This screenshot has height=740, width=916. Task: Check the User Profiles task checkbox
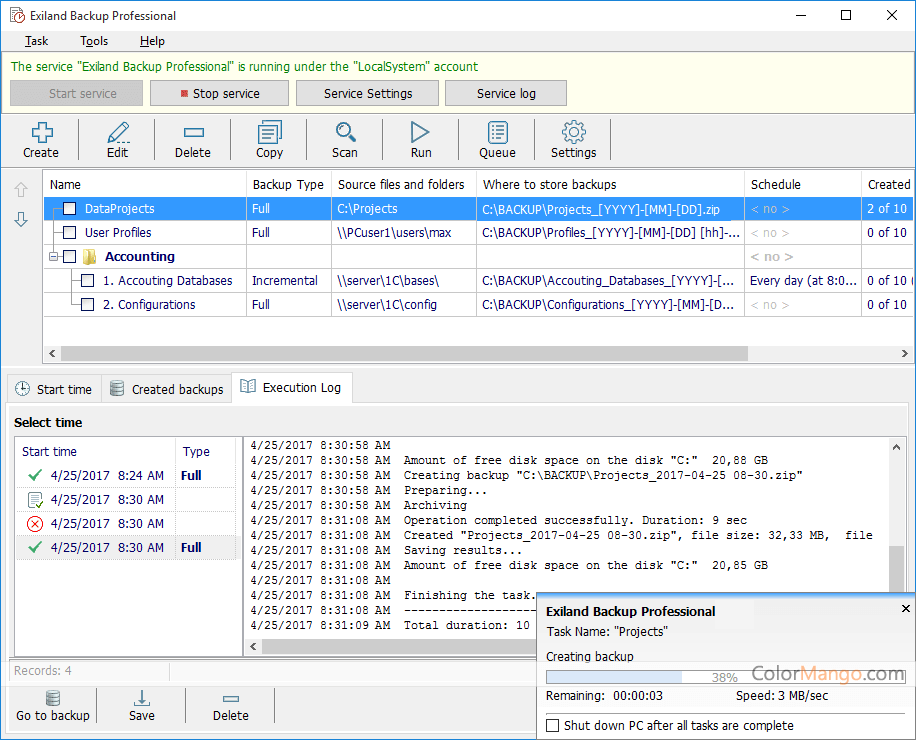(69, 233)
